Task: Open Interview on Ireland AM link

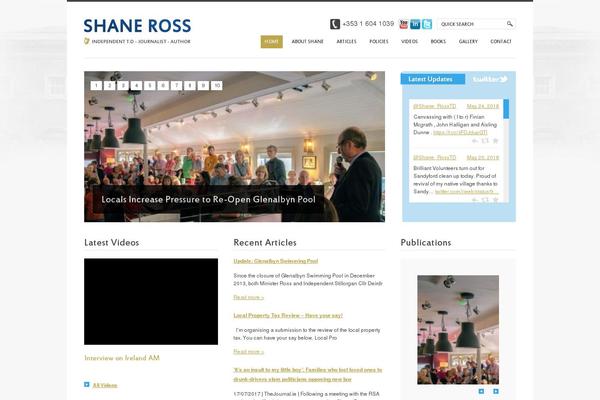Action: 122,358
